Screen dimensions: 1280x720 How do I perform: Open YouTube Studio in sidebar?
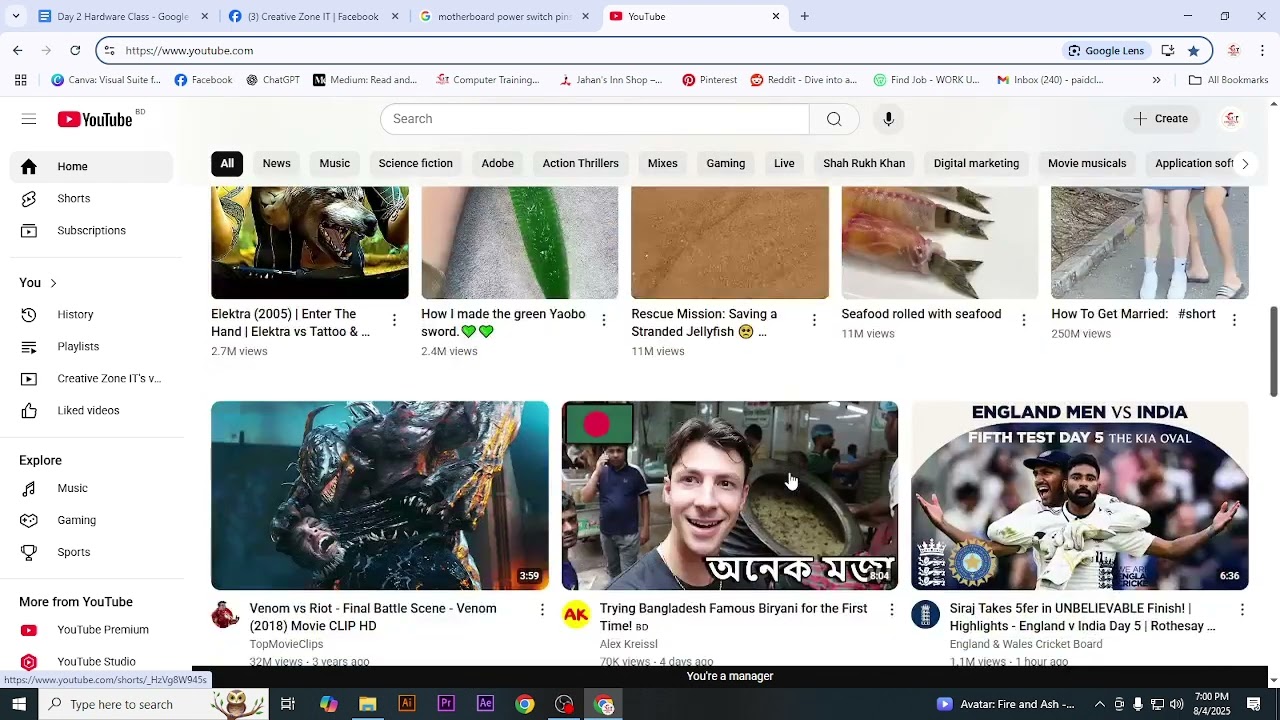(x=91, y=661)
